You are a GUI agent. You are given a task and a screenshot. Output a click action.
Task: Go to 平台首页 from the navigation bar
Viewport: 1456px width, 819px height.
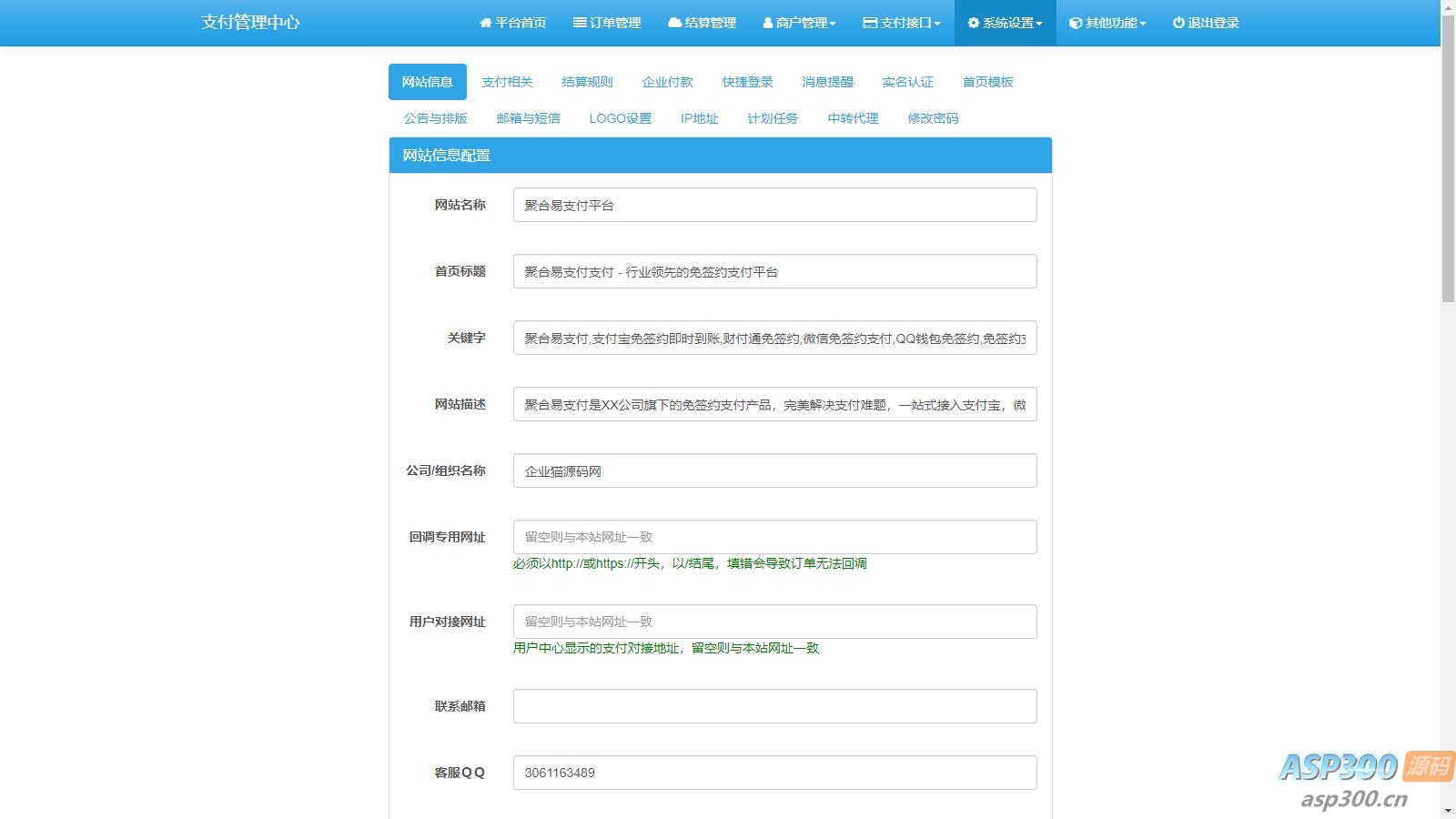pyautogui.click(x=514, y=23)
